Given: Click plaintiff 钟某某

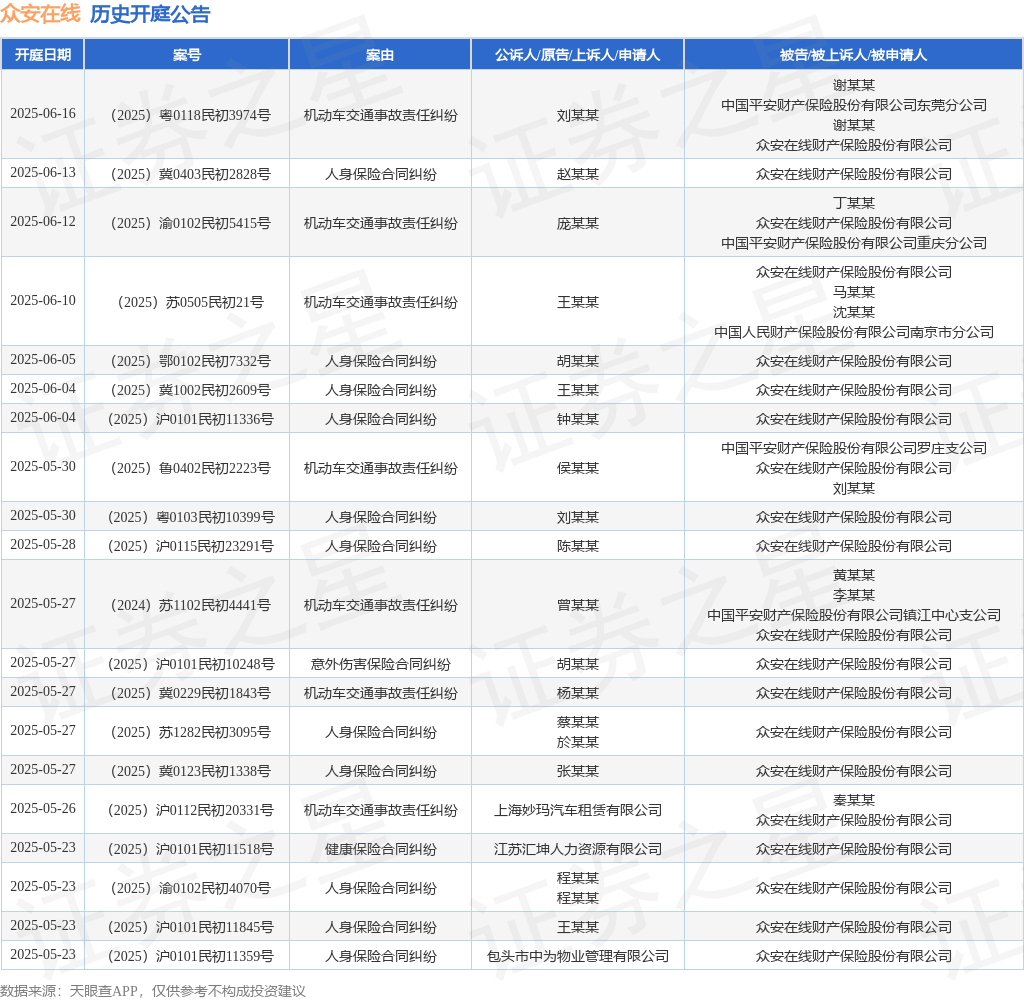Looking at the screenshot, I should [577, 419].
